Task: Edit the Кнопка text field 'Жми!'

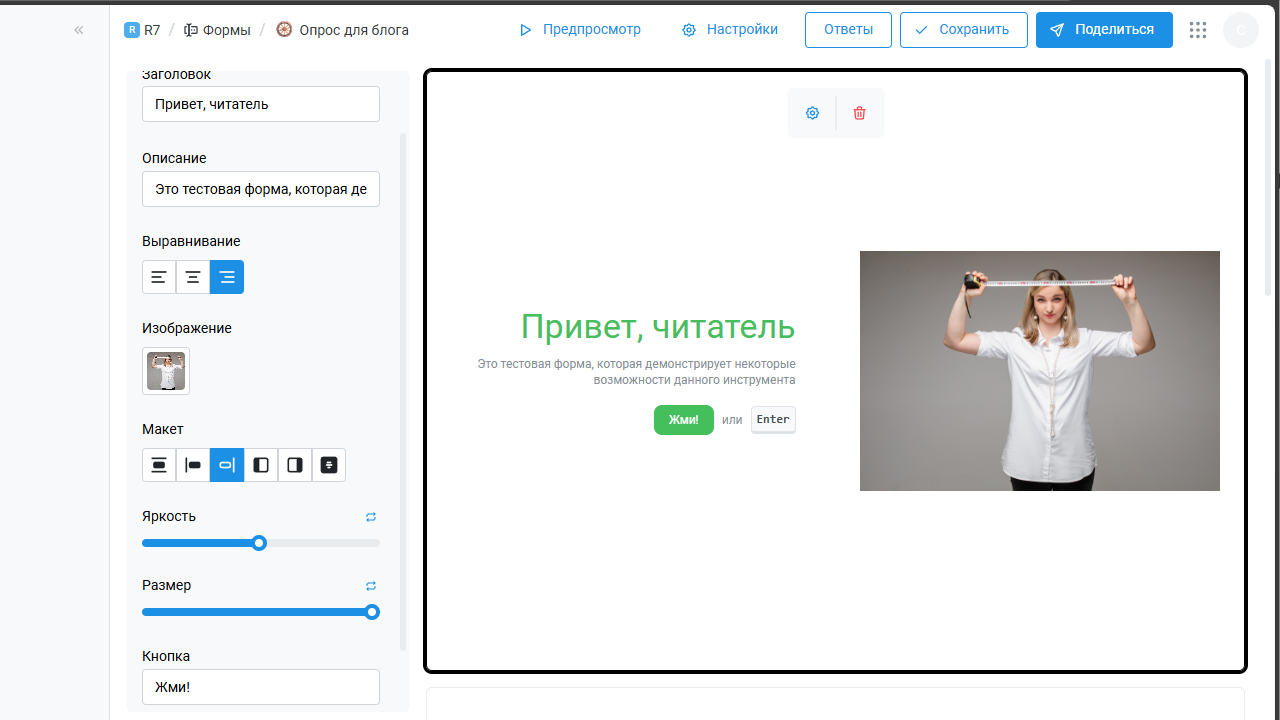Action: (261, 687)
